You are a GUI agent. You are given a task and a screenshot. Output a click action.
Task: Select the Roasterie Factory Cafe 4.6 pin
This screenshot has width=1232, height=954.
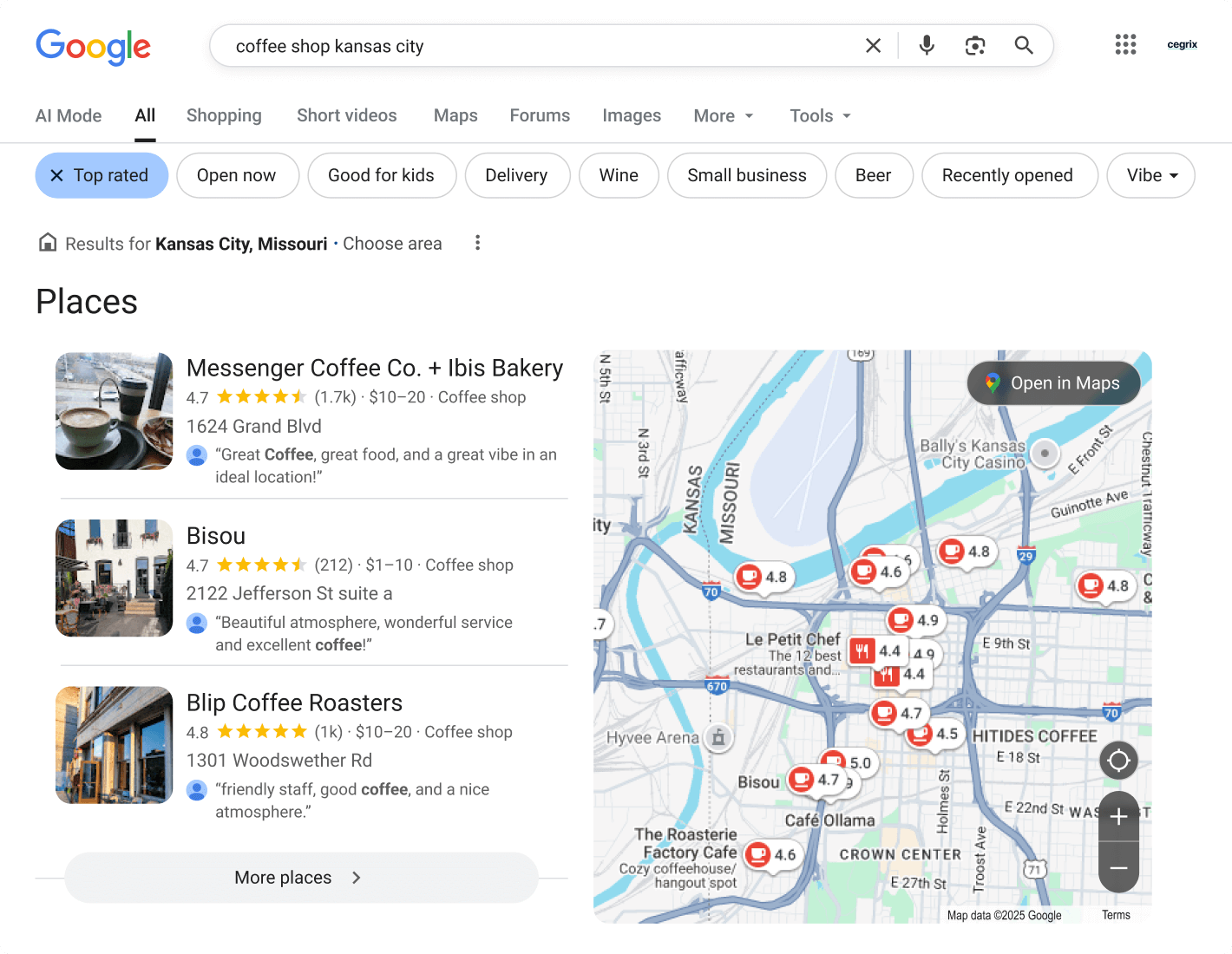pos(771,854)
